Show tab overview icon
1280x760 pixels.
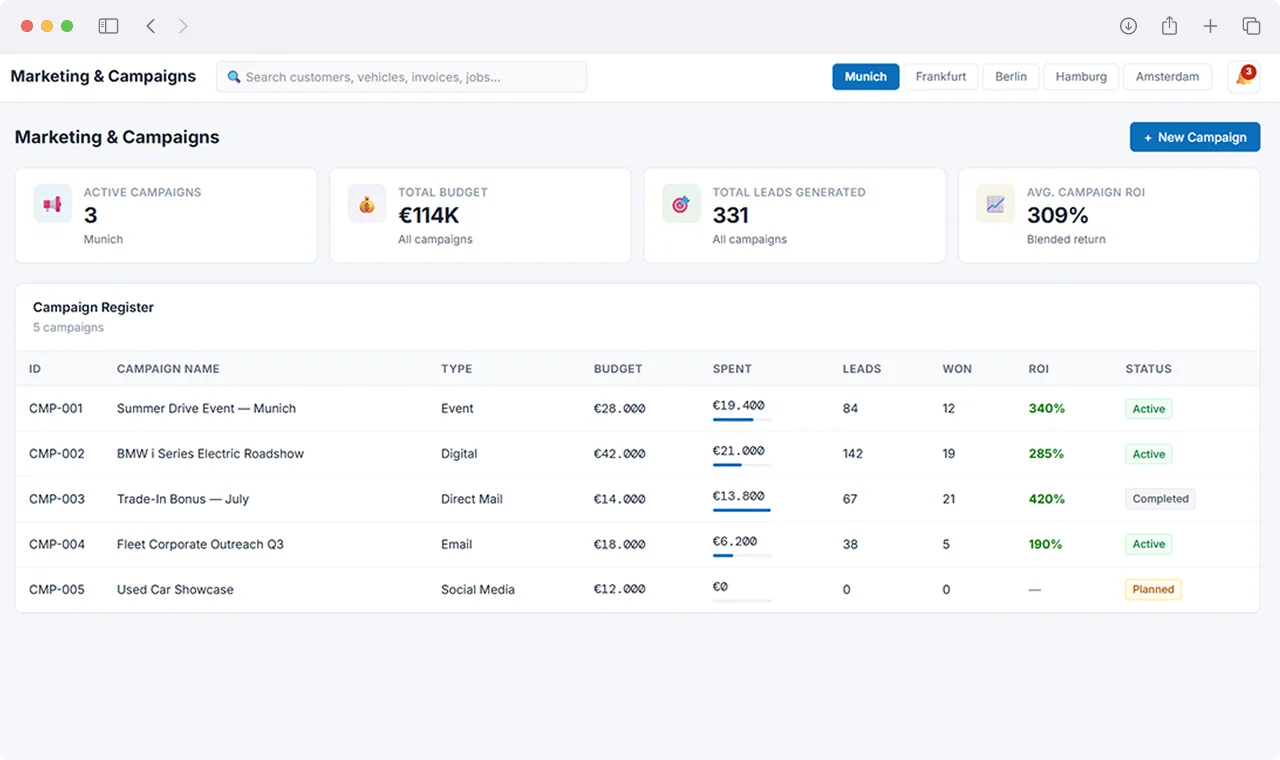[1251, 26]
